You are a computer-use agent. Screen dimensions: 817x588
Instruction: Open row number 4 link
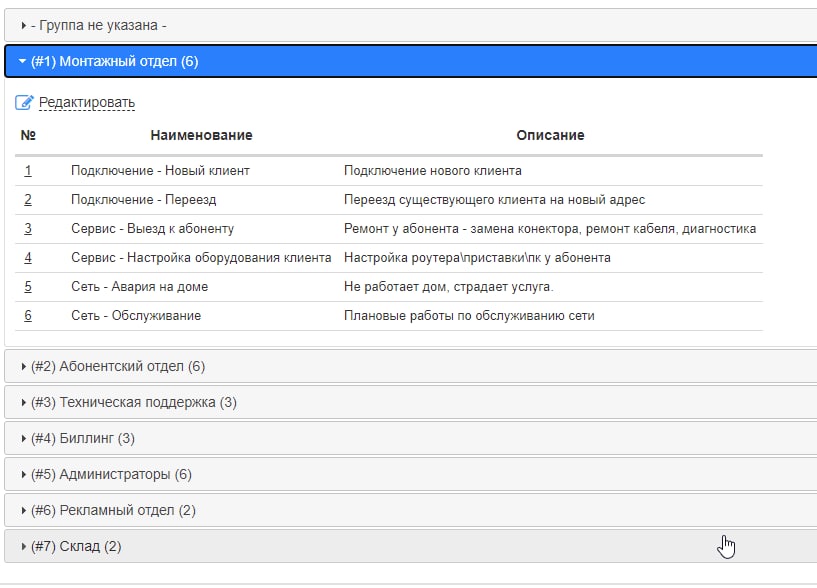point(28,258)
